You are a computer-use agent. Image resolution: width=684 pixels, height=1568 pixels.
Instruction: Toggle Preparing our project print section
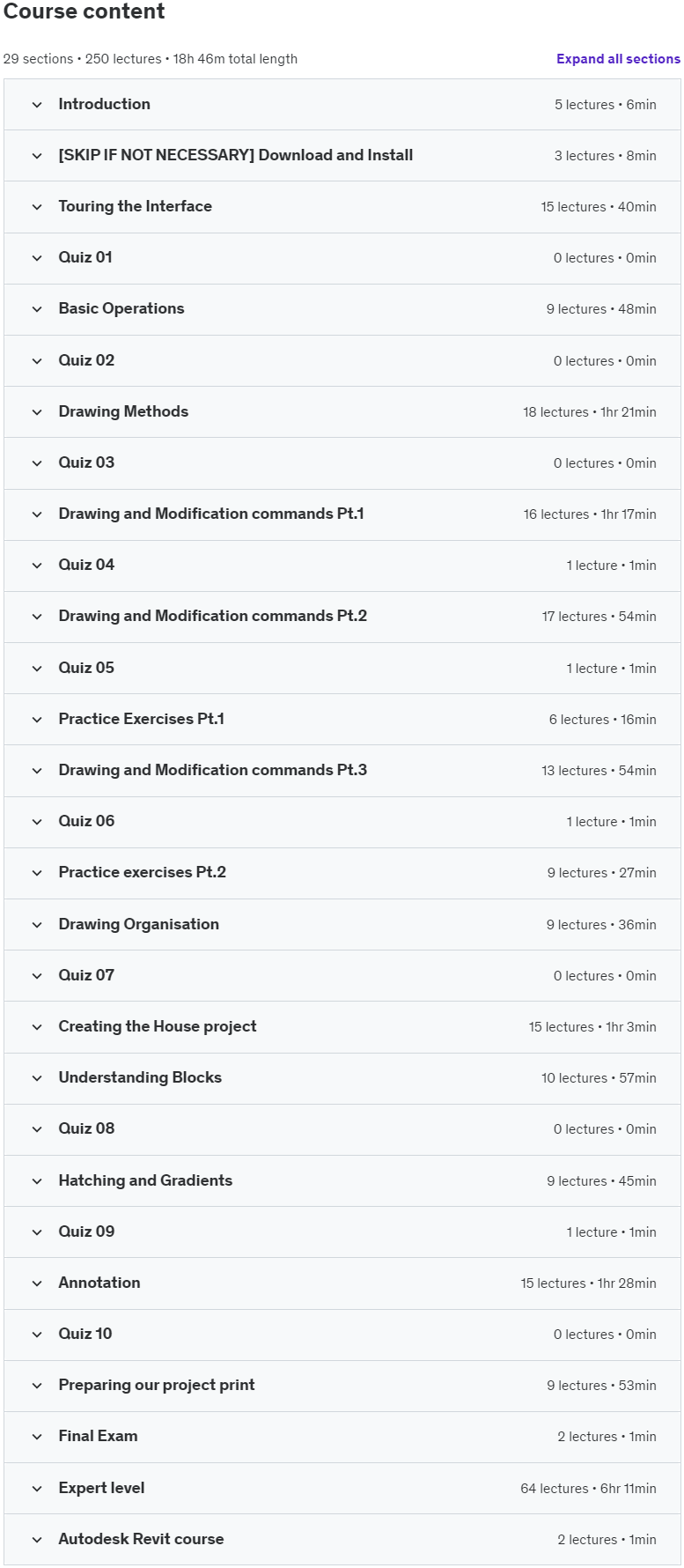point(157,1385)
